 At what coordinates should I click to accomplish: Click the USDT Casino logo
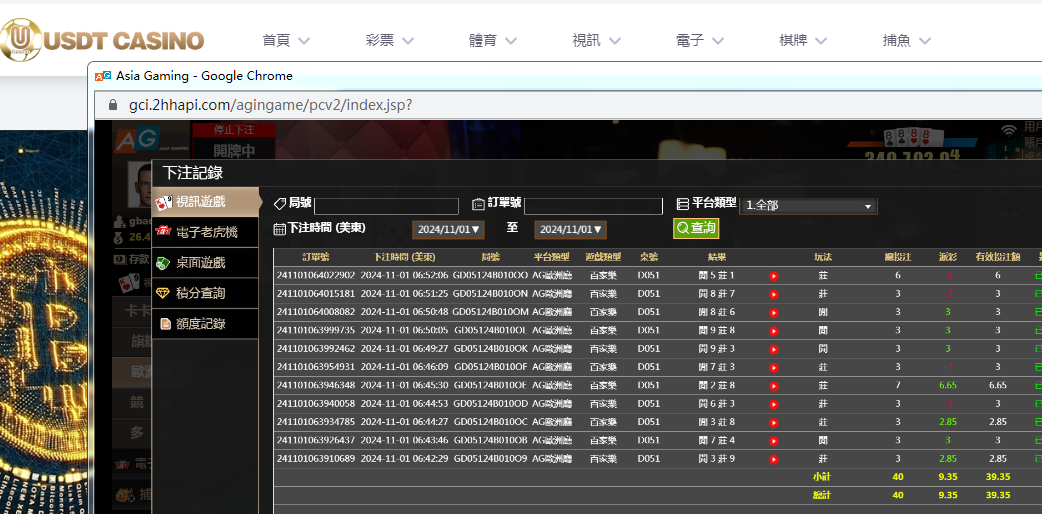point(103,40)
